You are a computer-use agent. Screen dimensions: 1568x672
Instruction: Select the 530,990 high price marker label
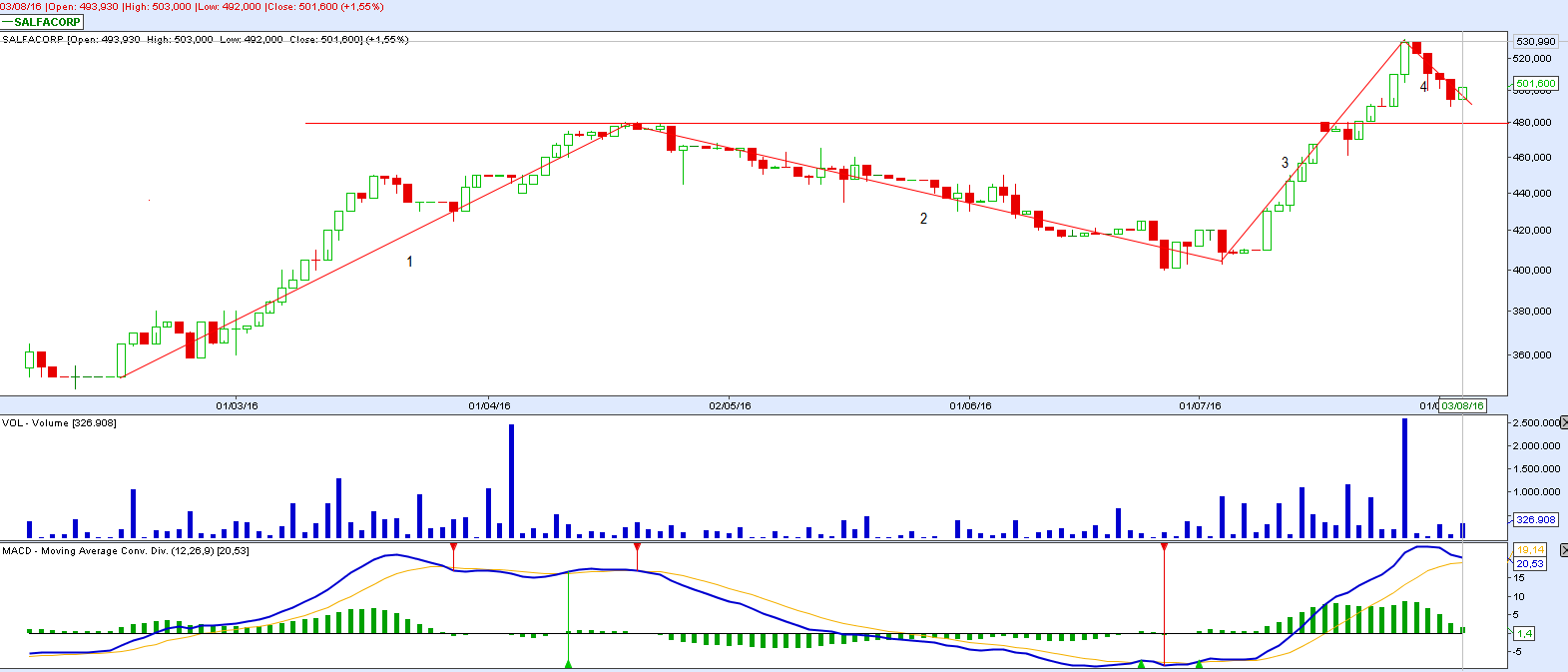pos(1535,41)
